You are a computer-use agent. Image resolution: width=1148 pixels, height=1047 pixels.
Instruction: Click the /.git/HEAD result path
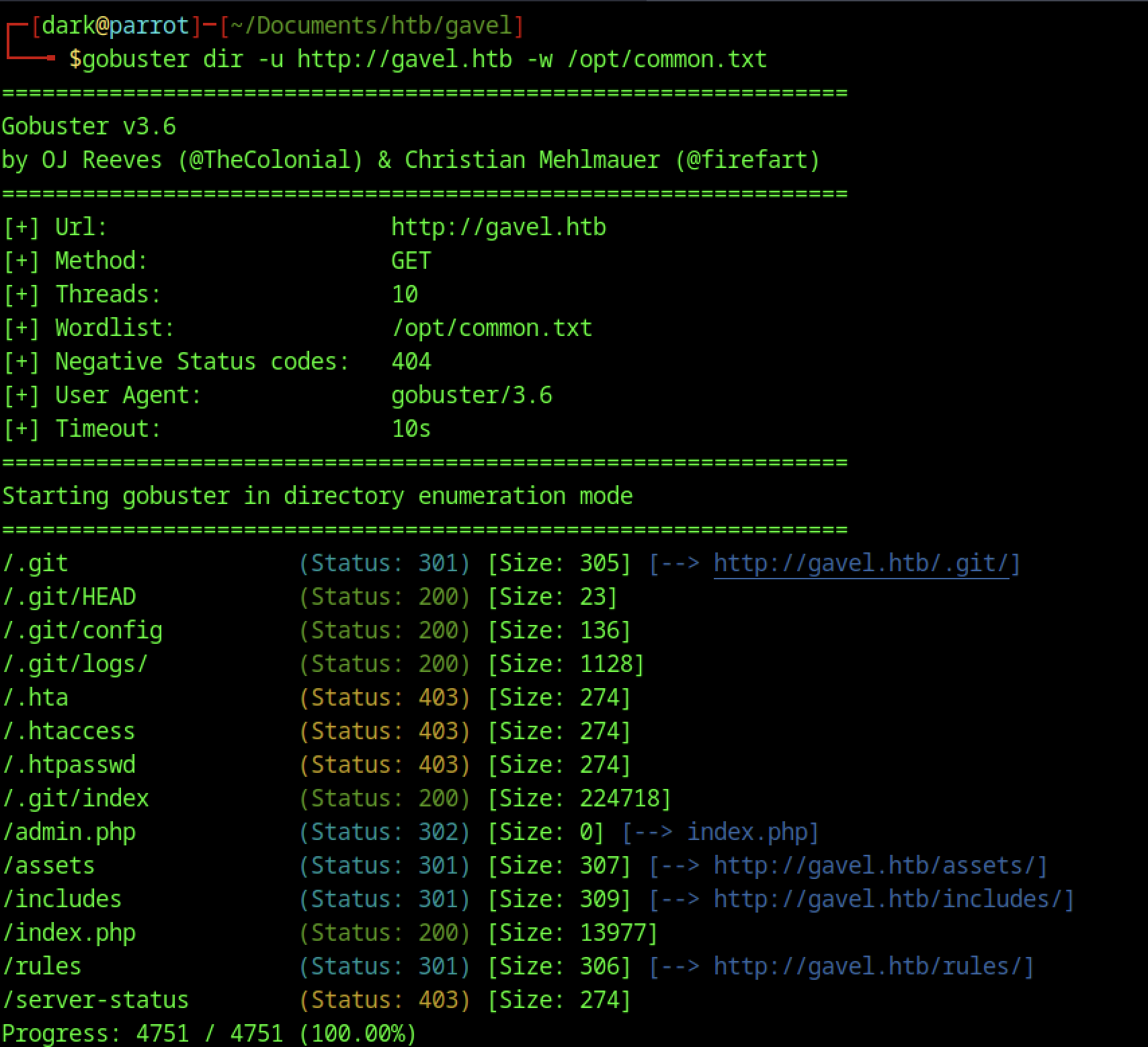(x=69, y=597)
